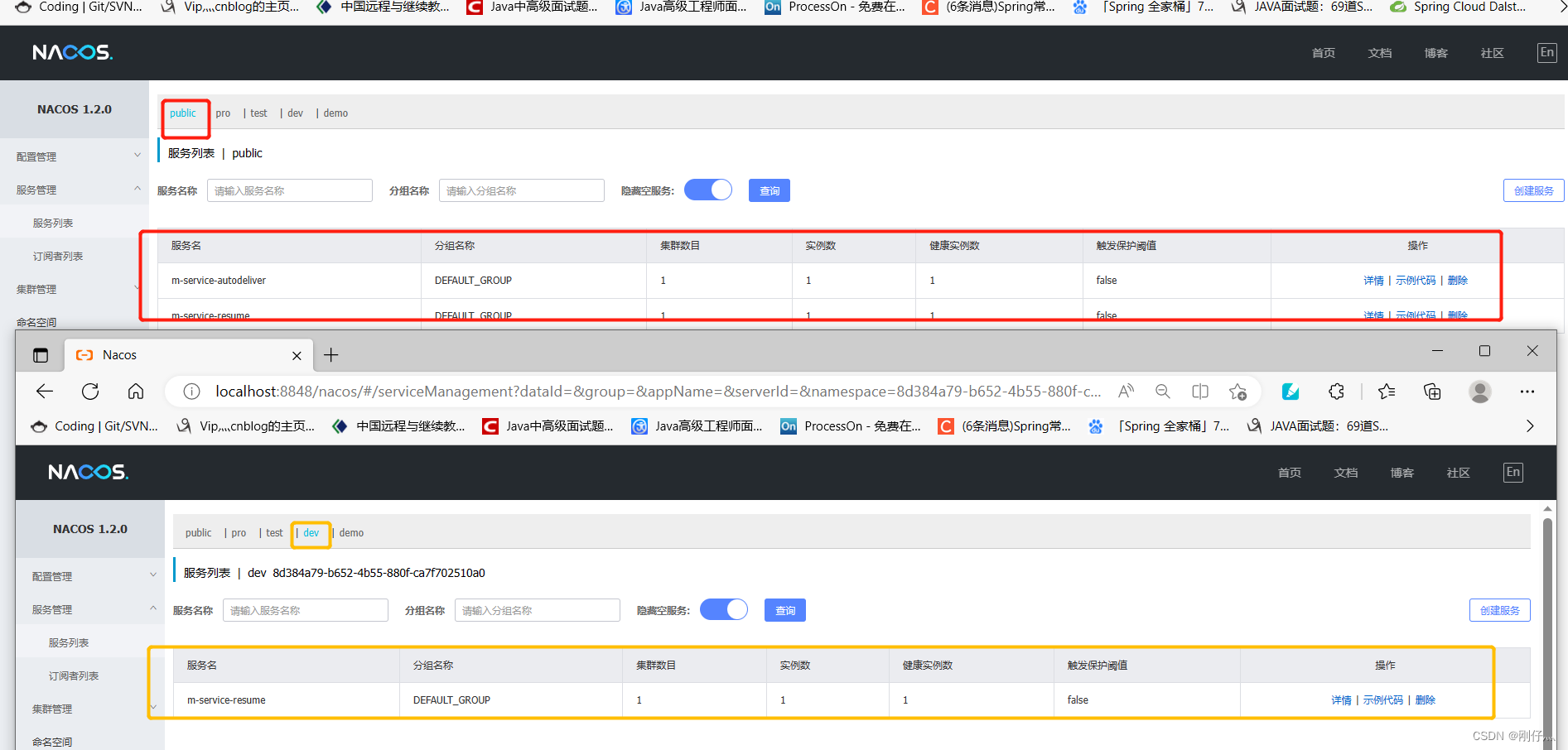Open 首页 nav link in front window
This screenshot has width=1568, height=750.
pyautogui.click(x=1290, y=473)
